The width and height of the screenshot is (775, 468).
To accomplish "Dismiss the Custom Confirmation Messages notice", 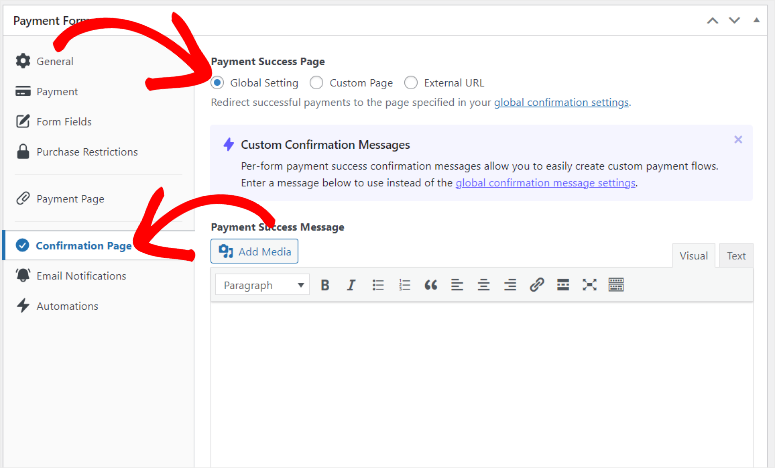I will (738, 140).
